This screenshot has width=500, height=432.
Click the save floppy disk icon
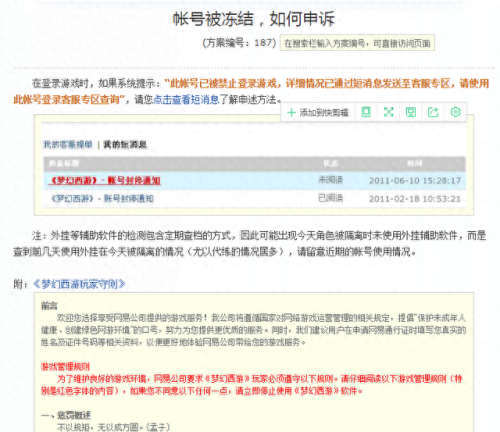411,112
